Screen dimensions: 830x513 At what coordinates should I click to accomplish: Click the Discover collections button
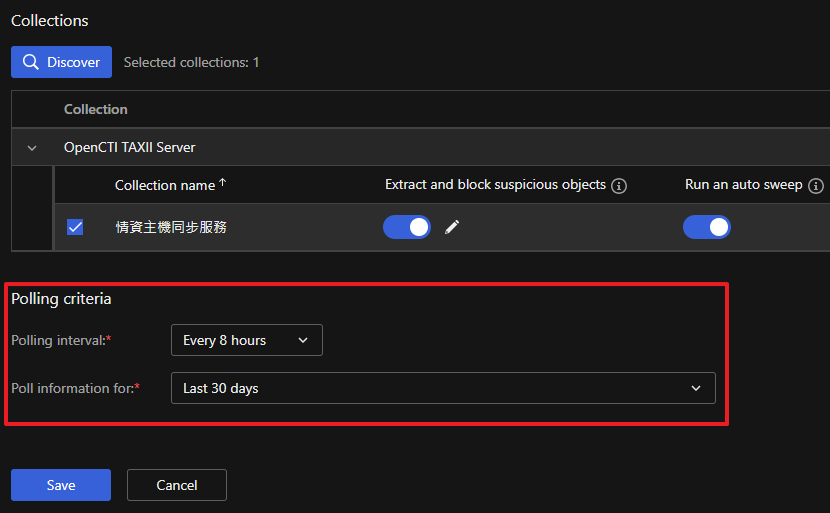click(x=62, y=62)
